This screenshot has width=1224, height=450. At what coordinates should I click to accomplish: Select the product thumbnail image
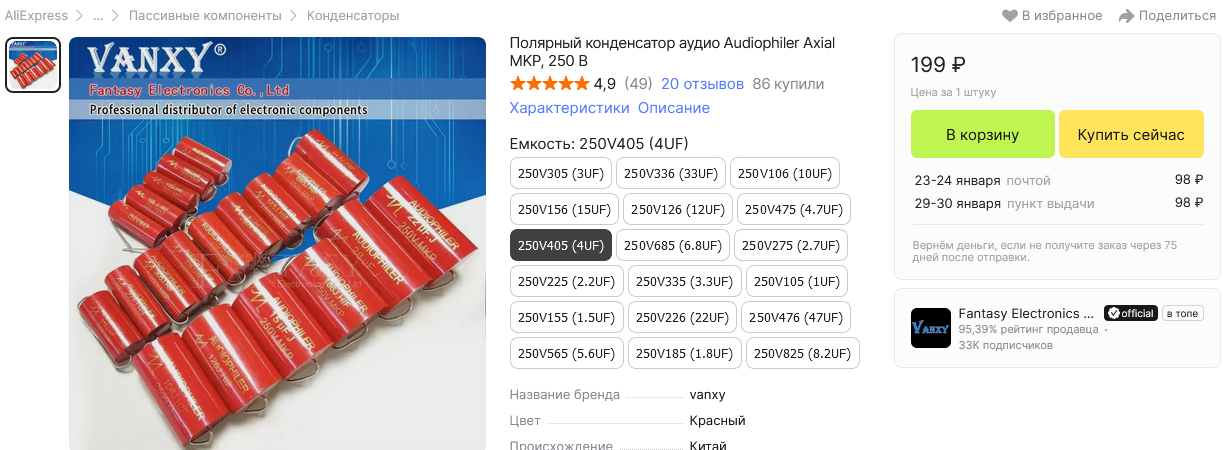coord(33,65)
